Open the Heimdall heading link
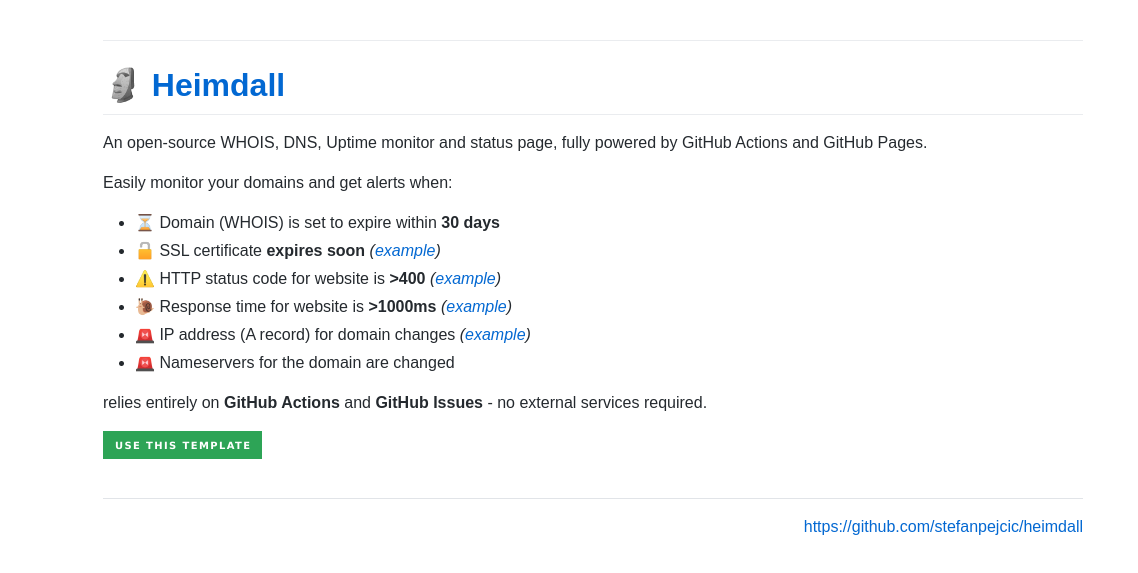 click(218, 85)
